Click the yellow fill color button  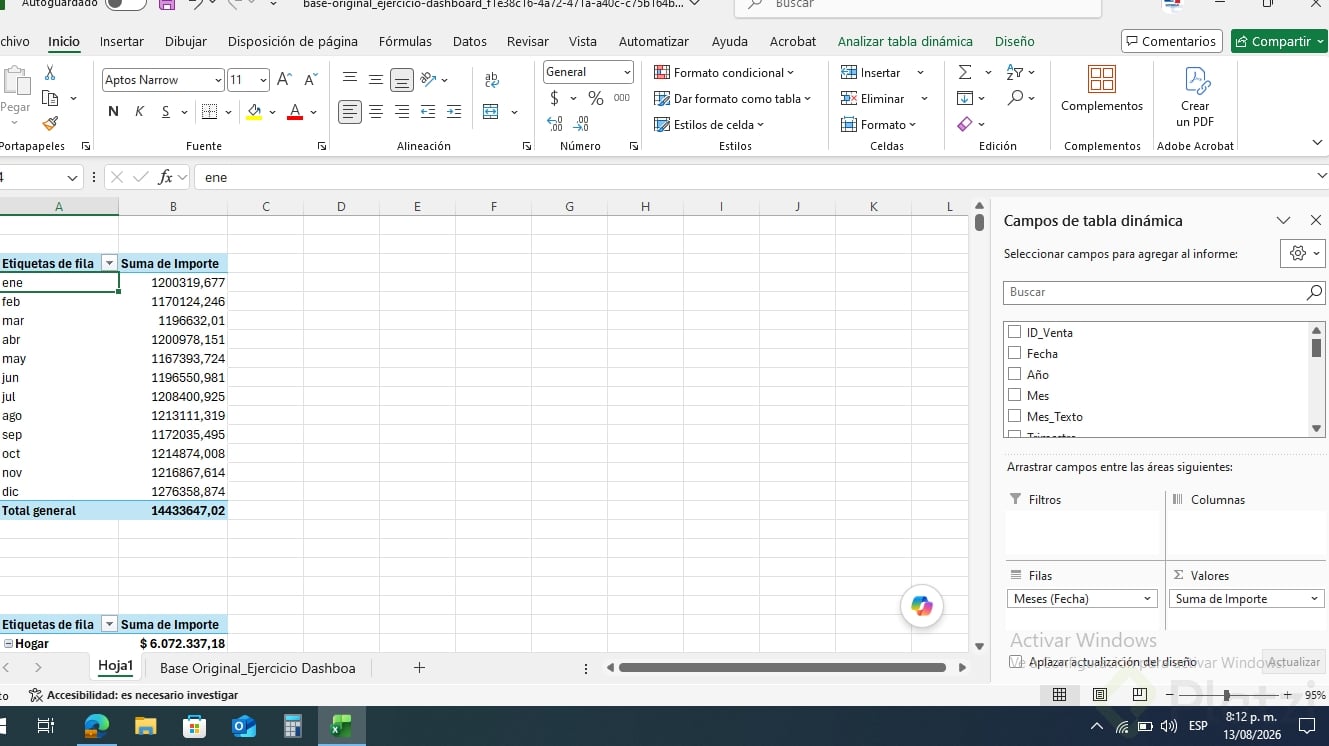254,112
